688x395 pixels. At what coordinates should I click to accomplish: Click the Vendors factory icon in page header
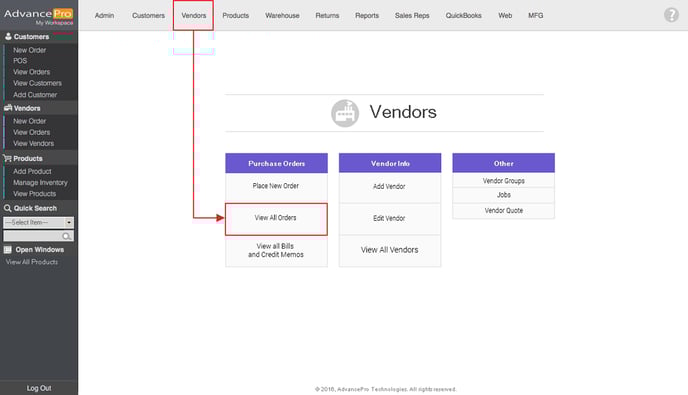pos(345,113)
